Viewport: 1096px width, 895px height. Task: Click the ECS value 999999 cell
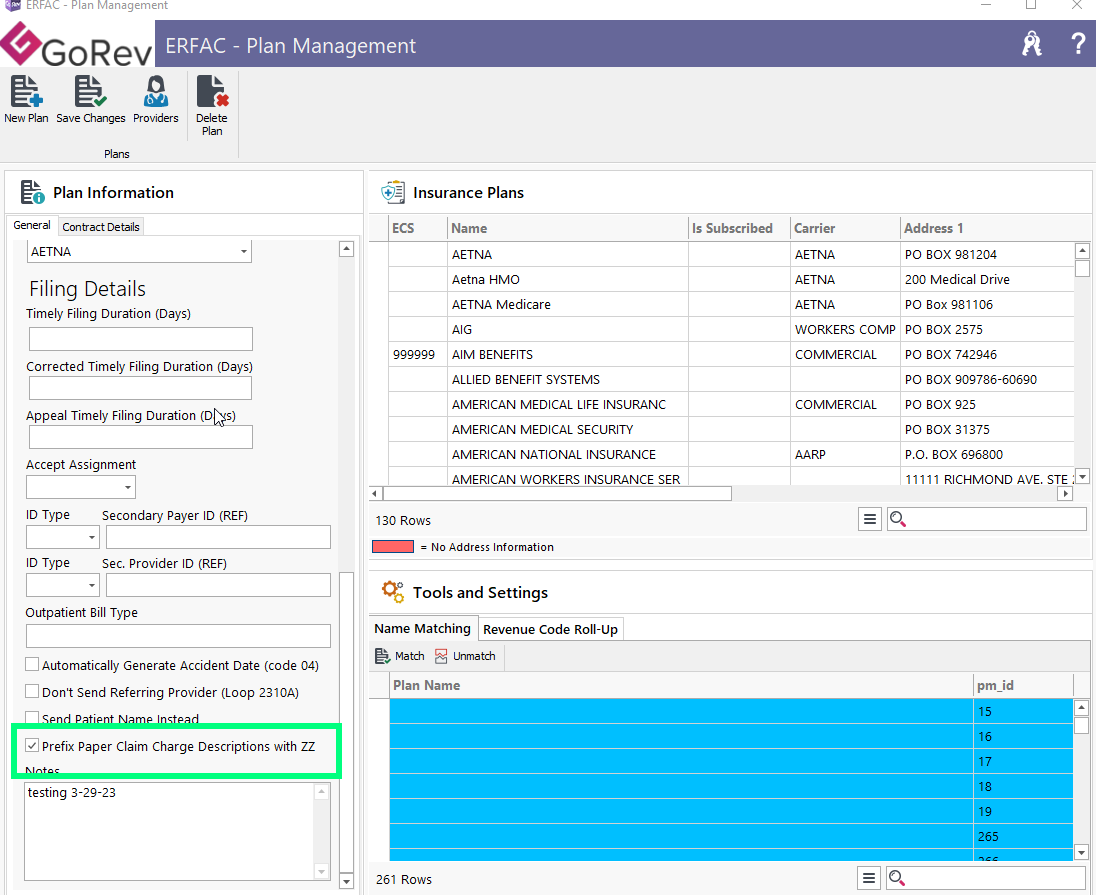(x=418, y=355)
